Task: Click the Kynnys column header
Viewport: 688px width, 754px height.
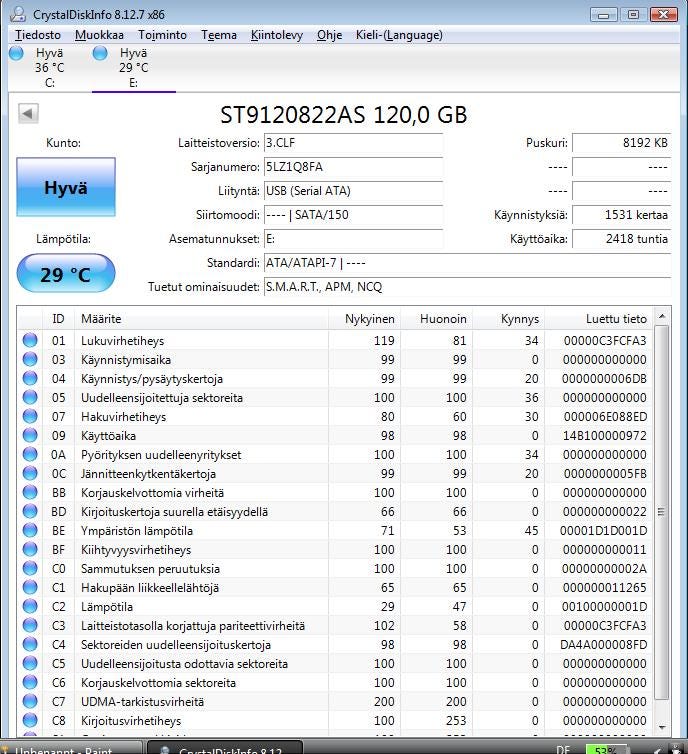Action: 508,319
